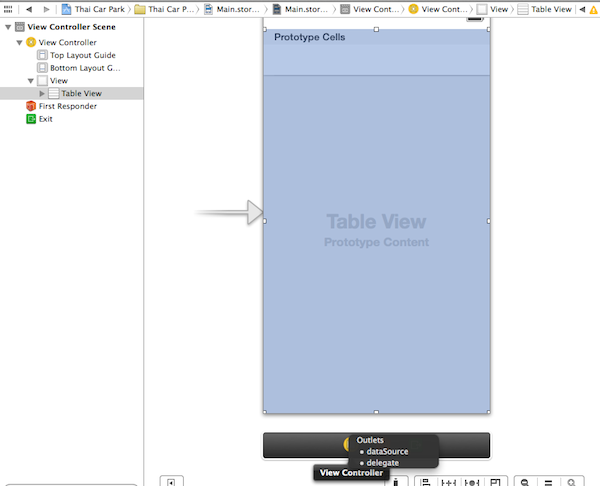Click the initial view controller entry arrow

click(230, 212)
